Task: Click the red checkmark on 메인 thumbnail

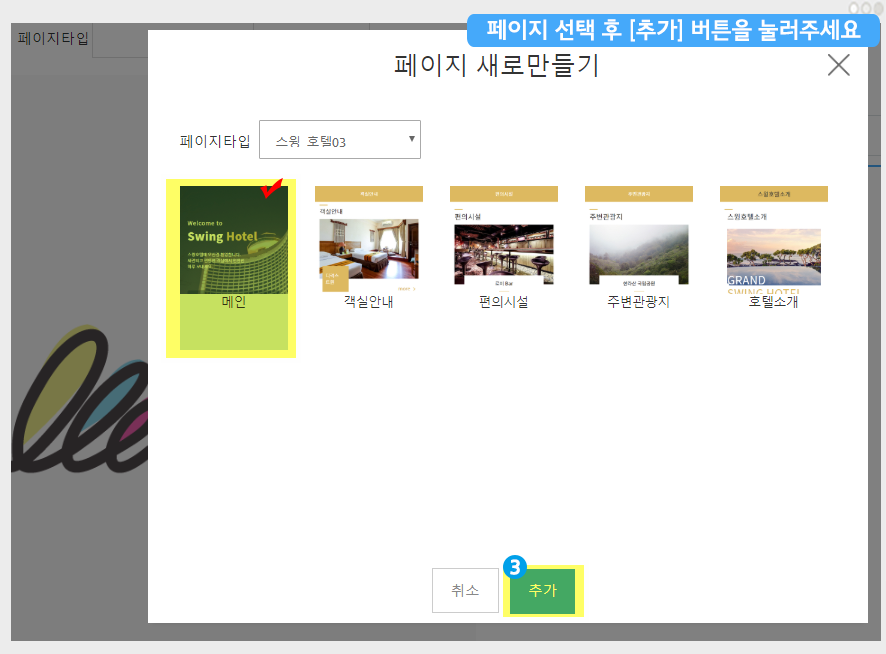Action: [x=271, y=188]
